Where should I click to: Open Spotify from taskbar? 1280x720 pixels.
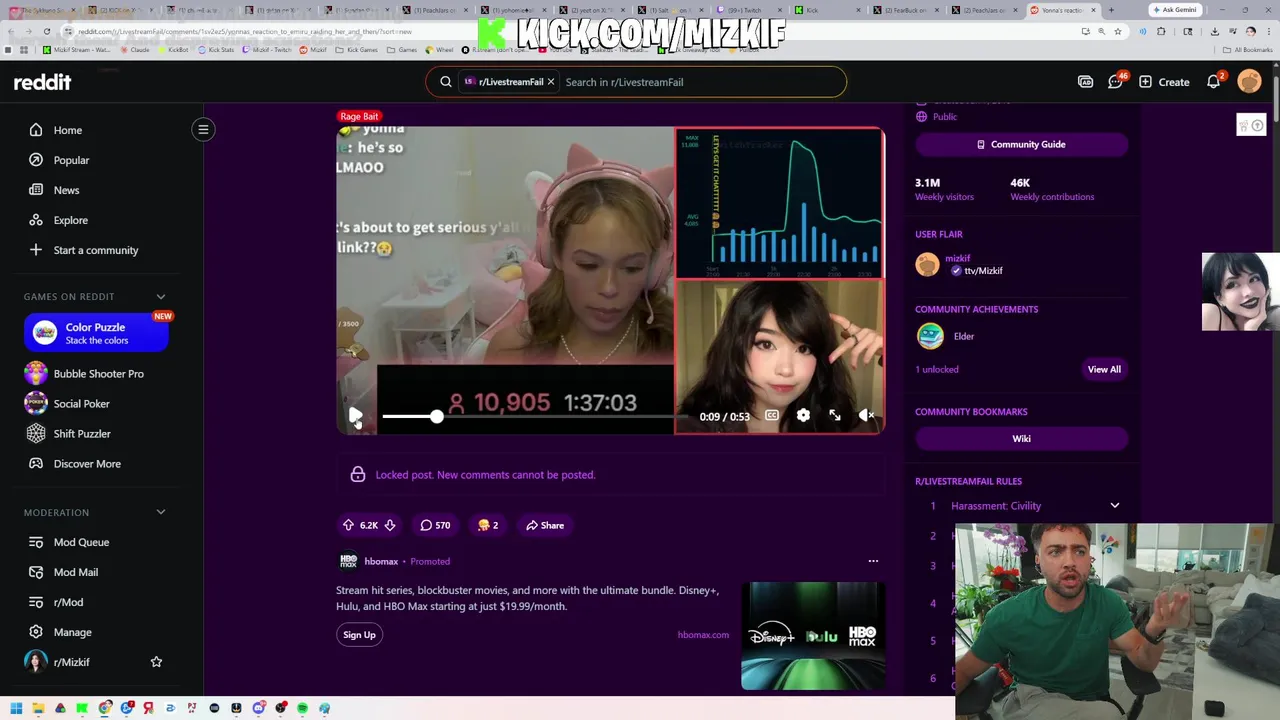[302, 708]
